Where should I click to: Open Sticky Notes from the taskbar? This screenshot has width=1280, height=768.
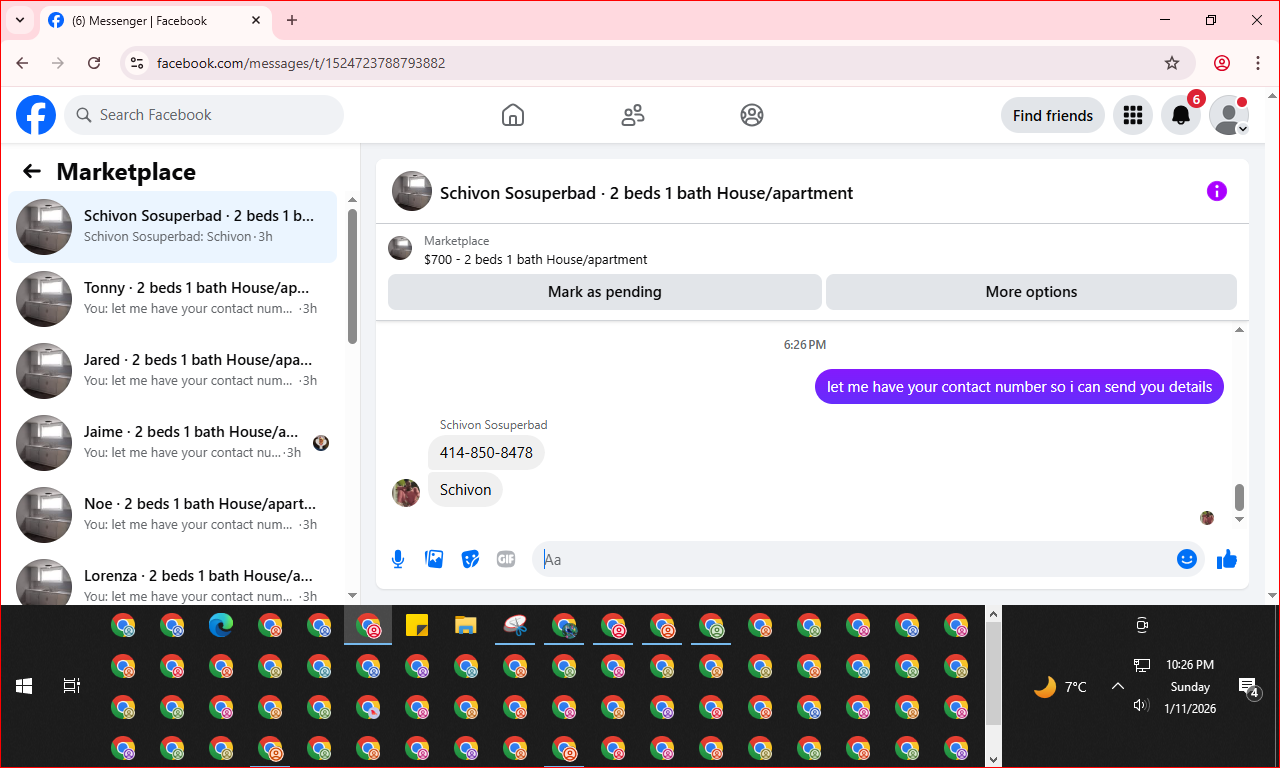(x=417, y=626)
